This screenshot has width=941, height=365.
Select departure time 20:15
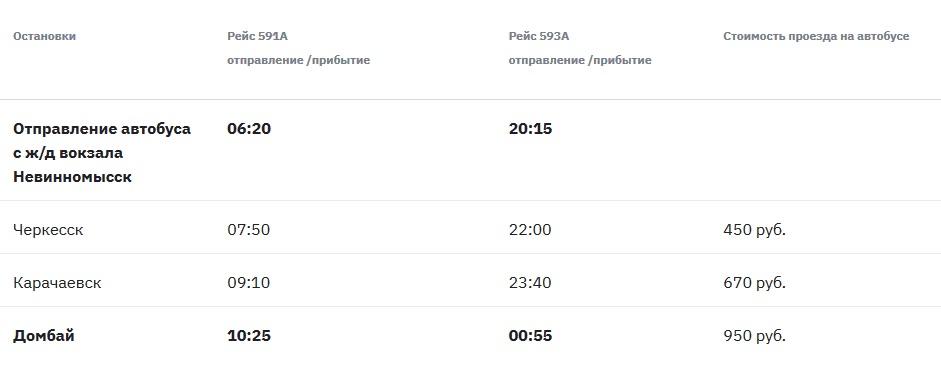point(531,129)
